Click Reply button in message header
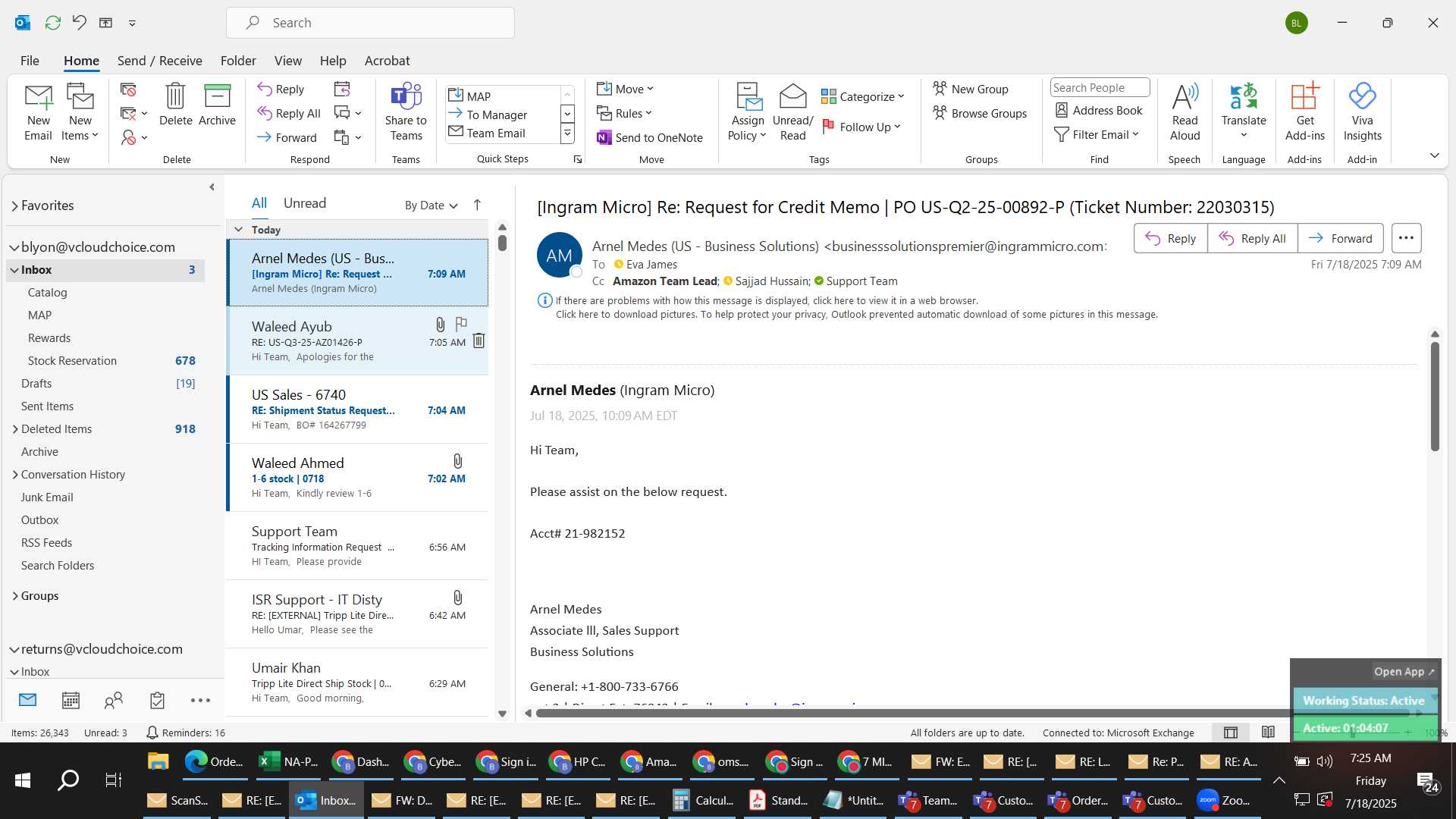This screenshot has height=819, width=1456. pos(1170,238)
